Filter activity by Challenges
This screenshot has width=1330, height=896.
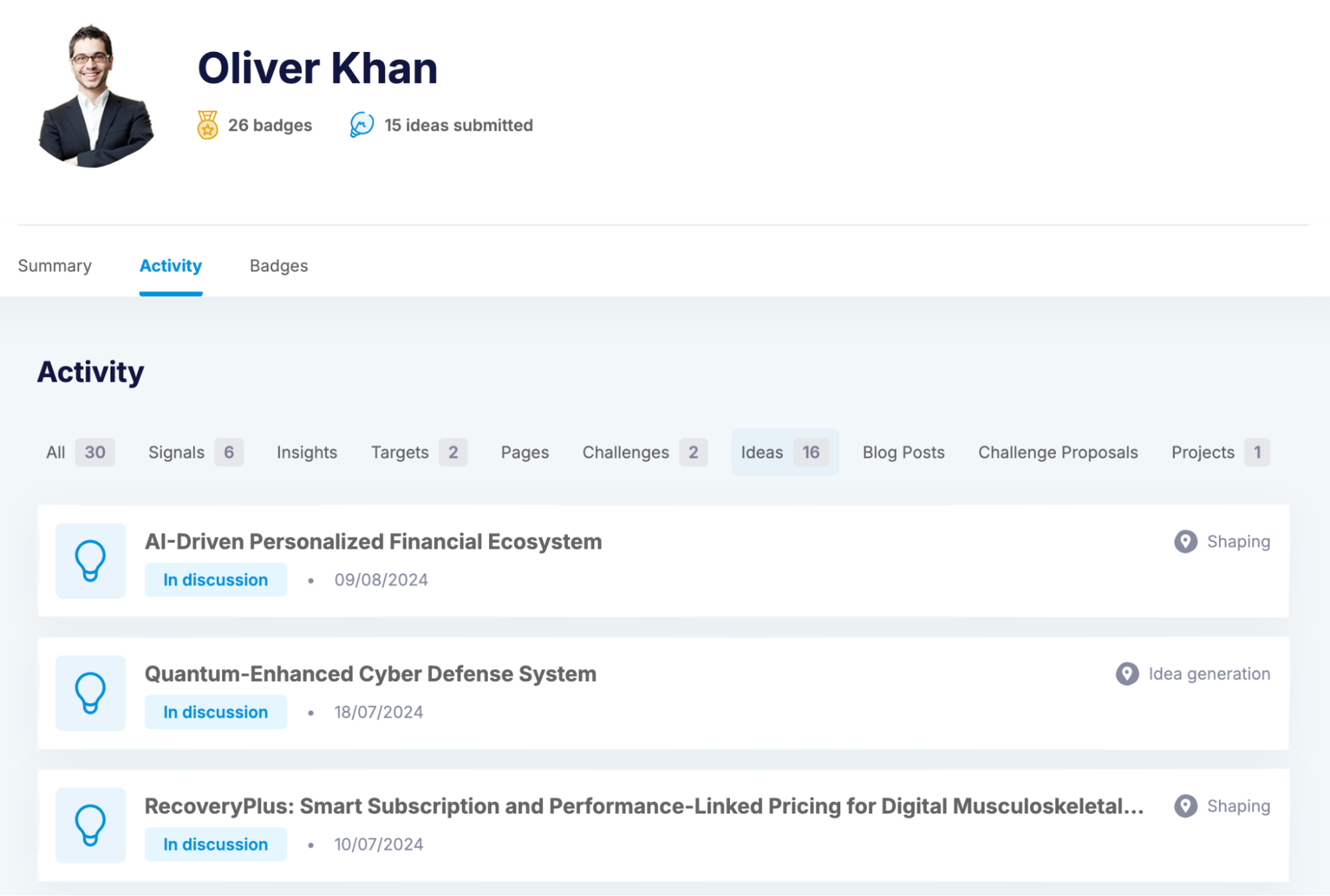[645, 452]
